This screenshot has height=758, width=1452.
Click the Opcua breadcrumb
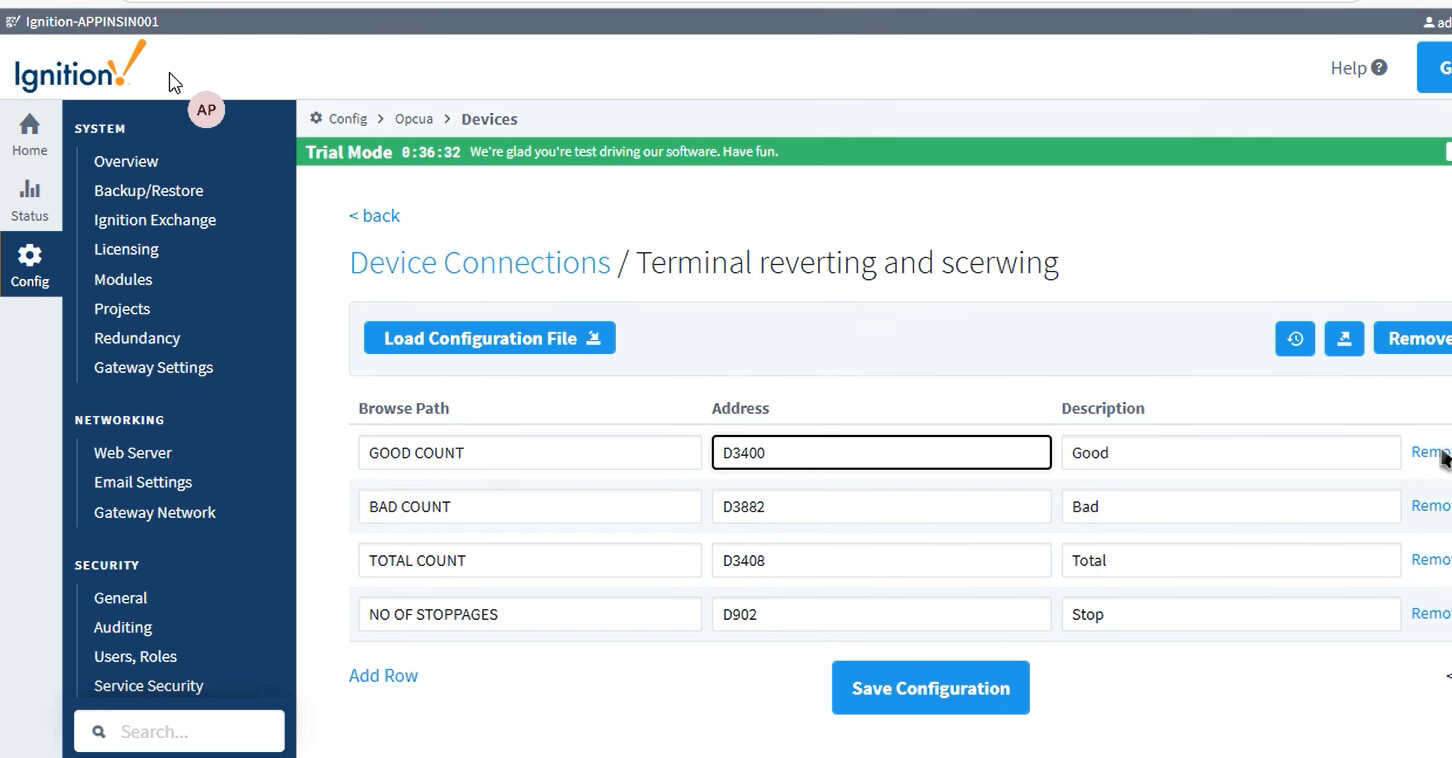tap(413, 119)
